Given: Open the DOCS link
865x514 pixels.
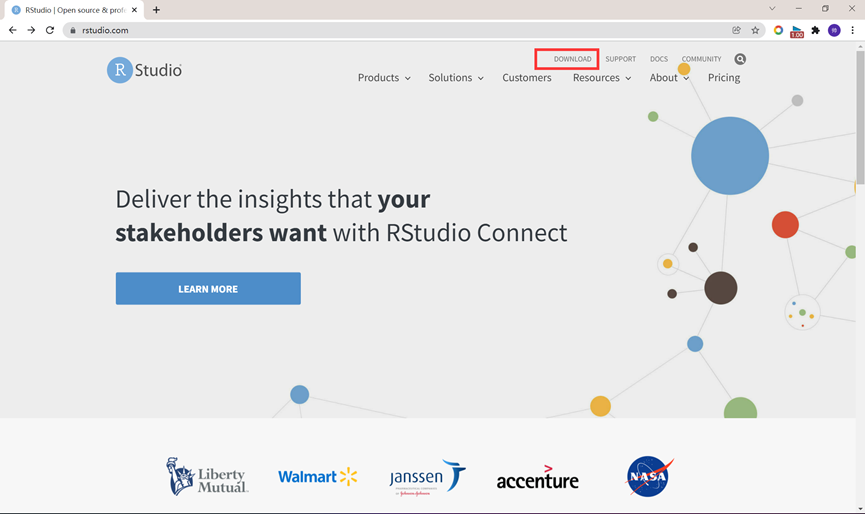Looking at the screenshot, I should [x=659, y=59].
